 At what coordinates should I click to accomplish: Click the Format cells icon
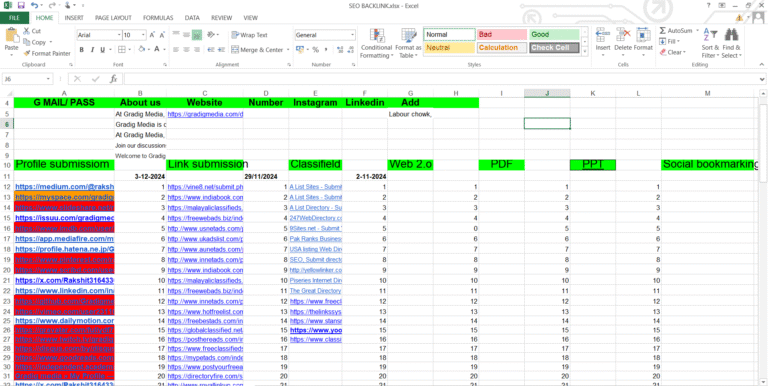(643, 35)
